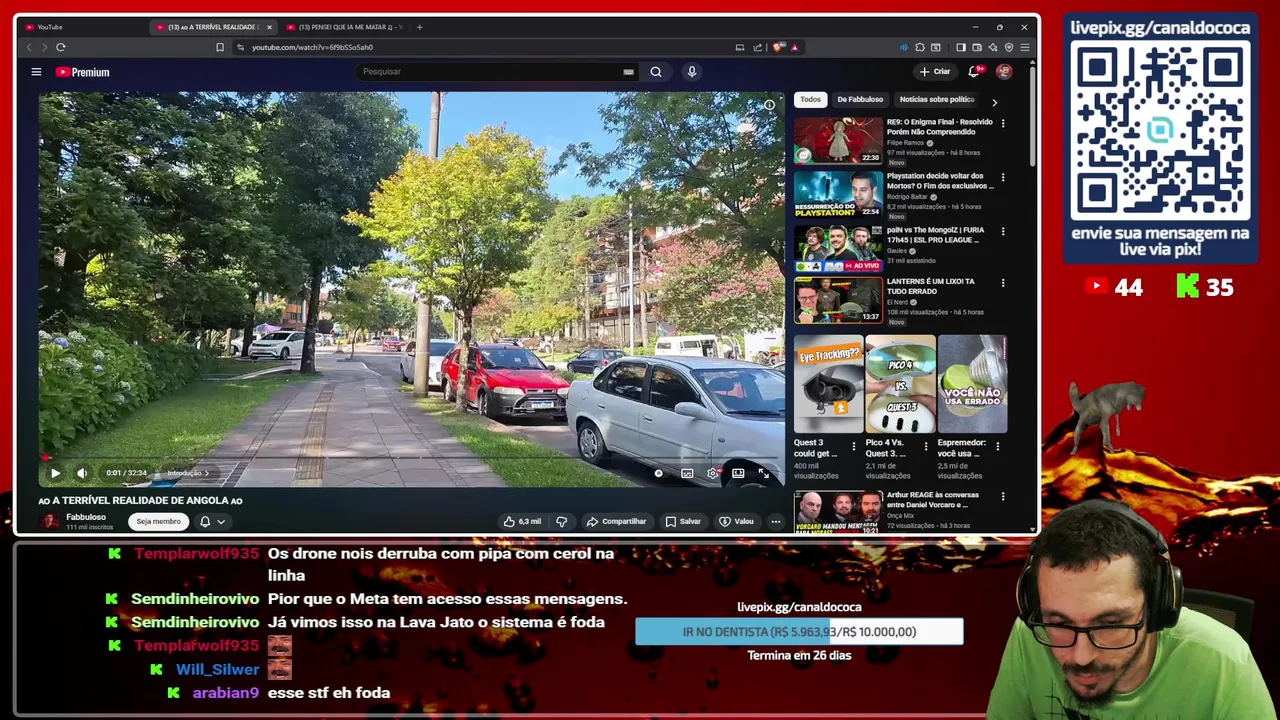This screenshot has height=720, width=1280.
Task: Click the Valeu thanks button
Action: click(x=737, y=521)
